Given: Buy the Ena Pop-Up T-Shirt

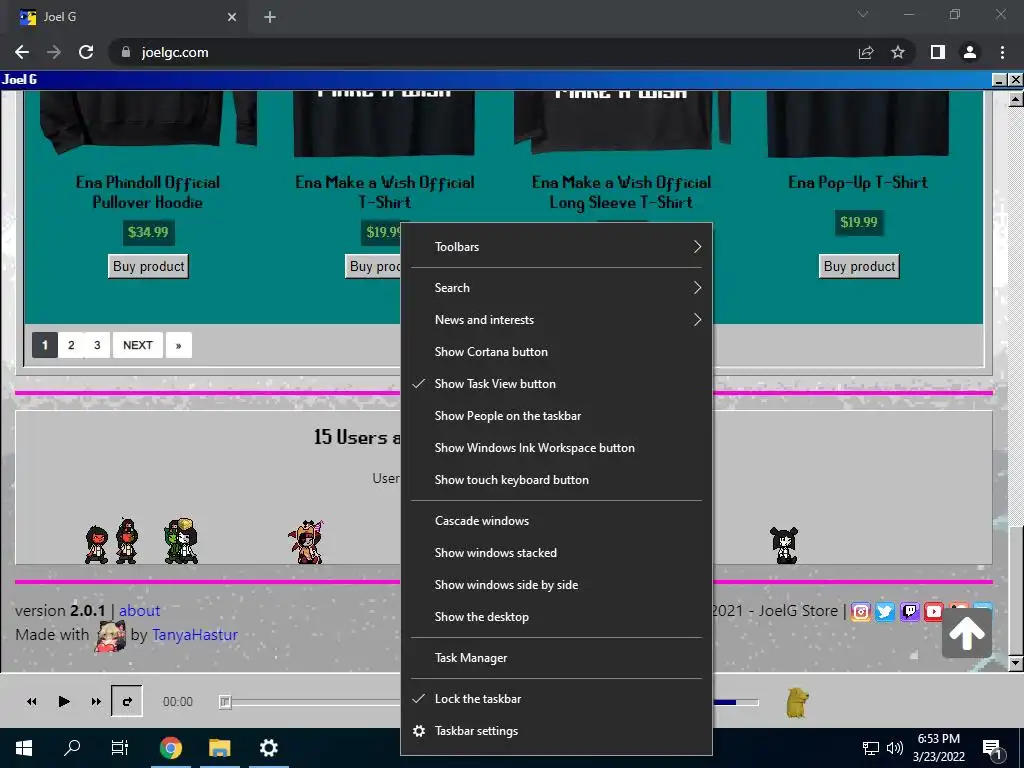Looking at the screenshot, I should (x=859, y=266).
